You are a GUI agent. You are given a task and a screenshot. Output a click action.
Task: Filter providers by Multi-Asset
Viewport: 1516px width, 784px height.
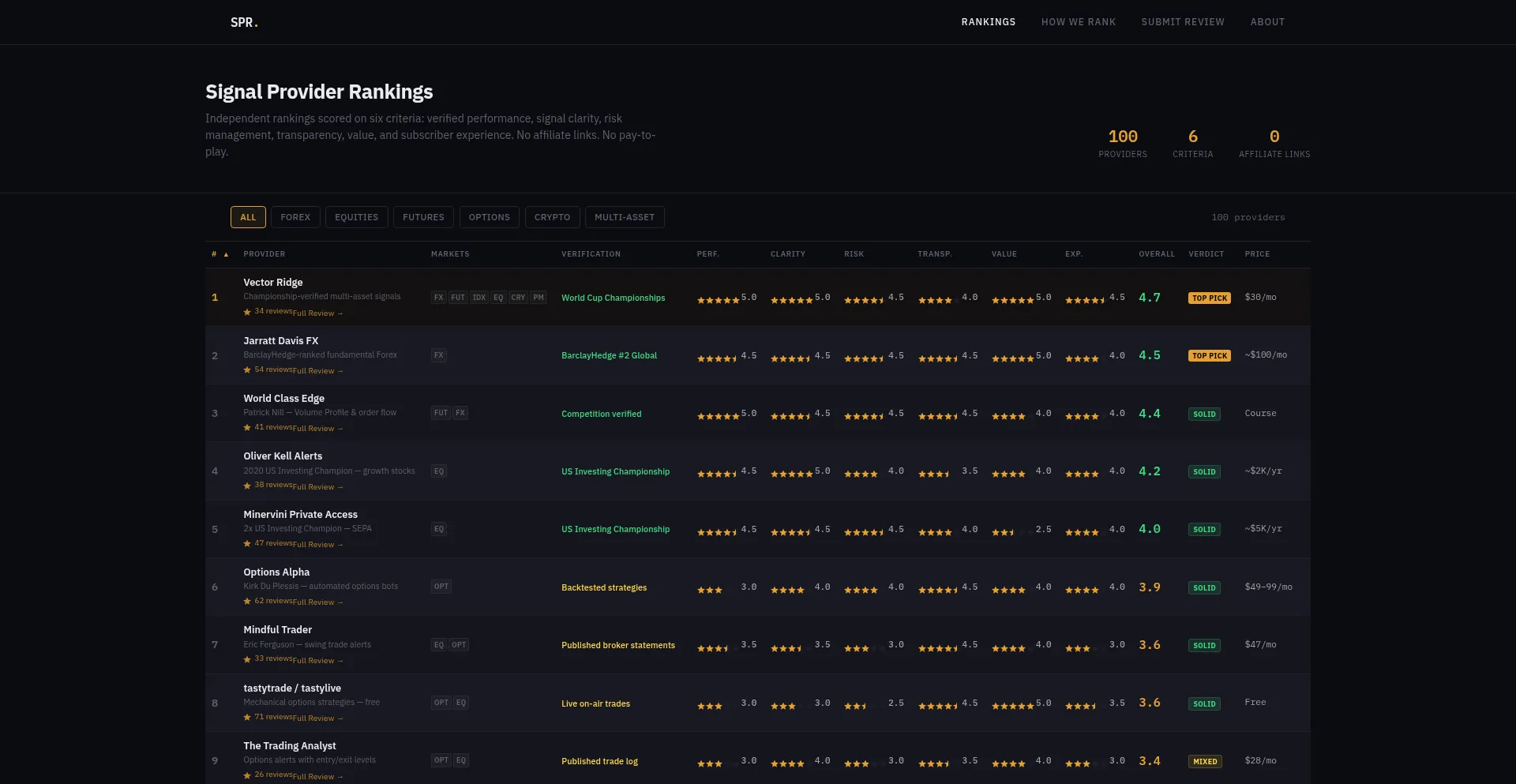pyautogui.click(x=625, y=217)
